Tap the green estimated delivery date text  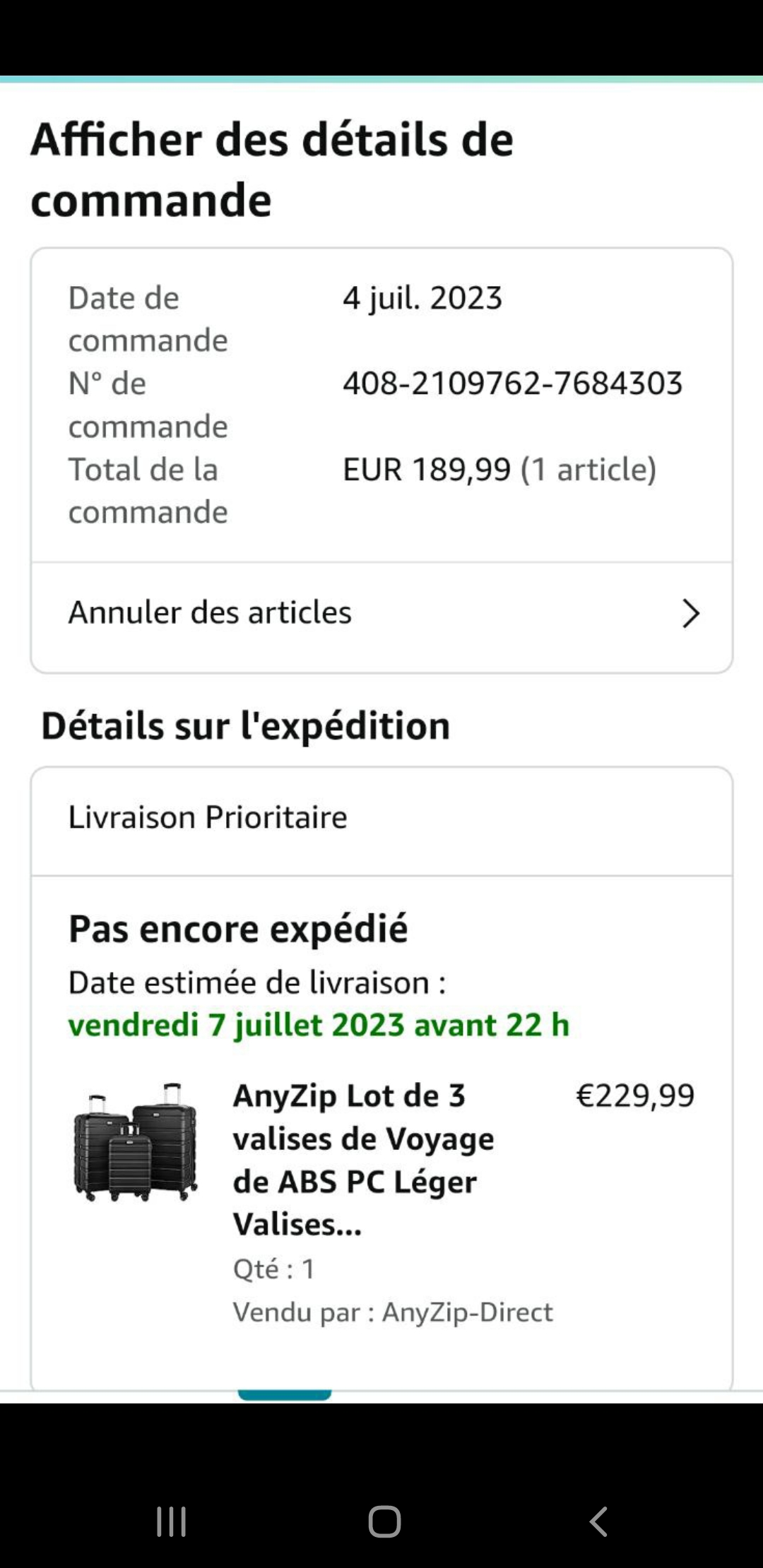319,1025
